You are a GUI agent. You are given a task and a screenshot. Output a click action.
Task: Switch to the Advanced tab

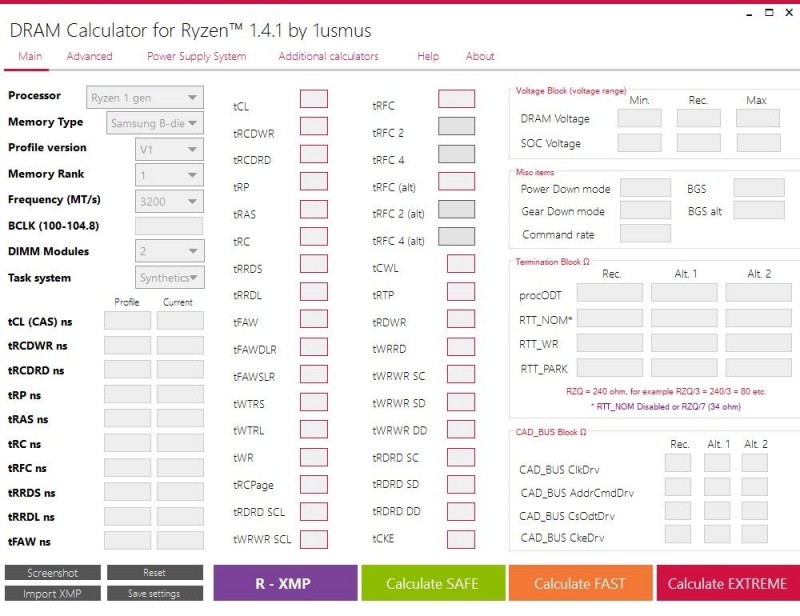[89, 56]
